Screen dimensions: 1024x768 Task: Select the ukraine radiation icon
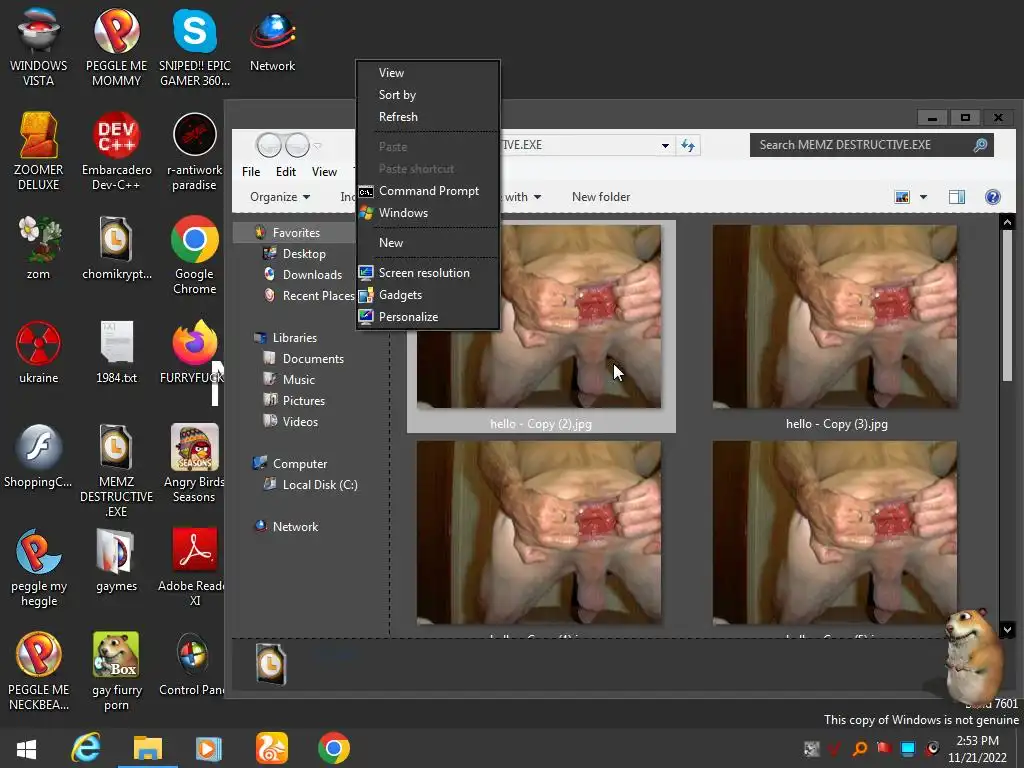pyautogui.click(x=39, y=352)
